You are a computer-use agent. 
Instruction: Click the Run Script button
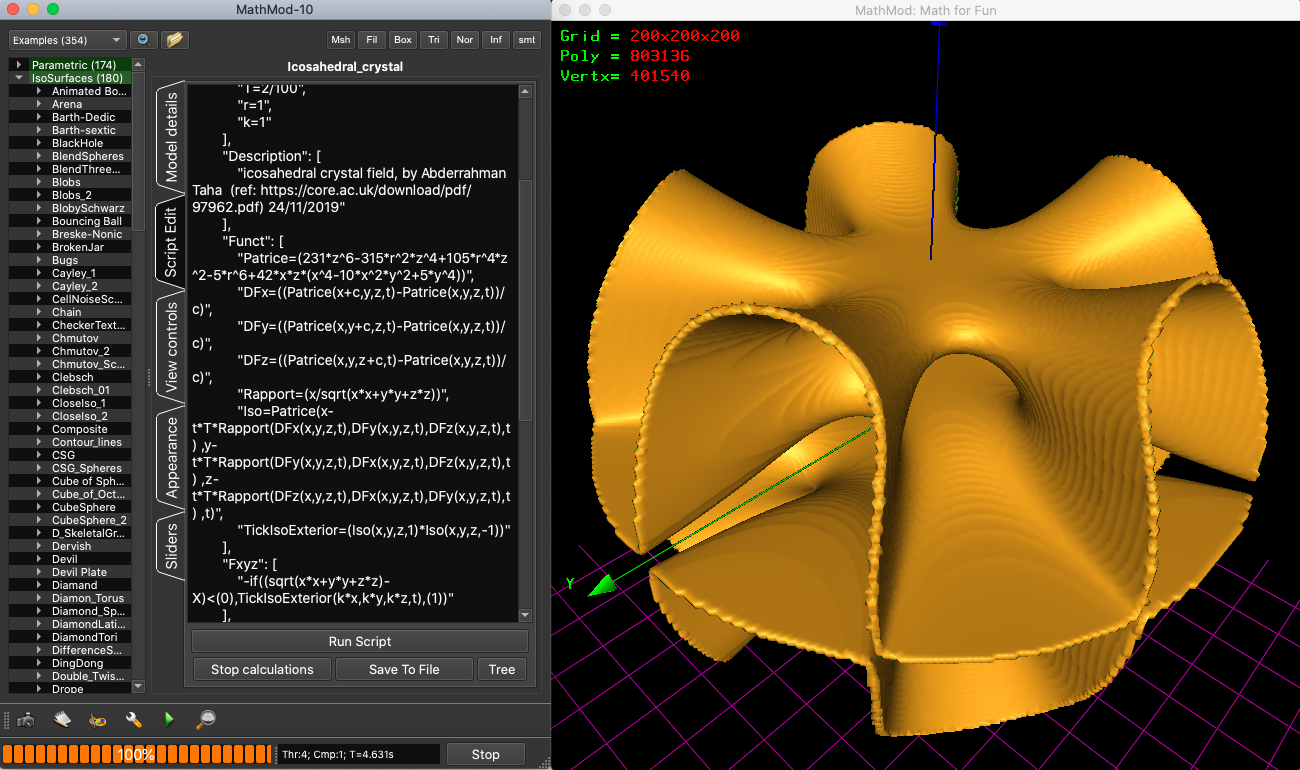tap(359, 641)
